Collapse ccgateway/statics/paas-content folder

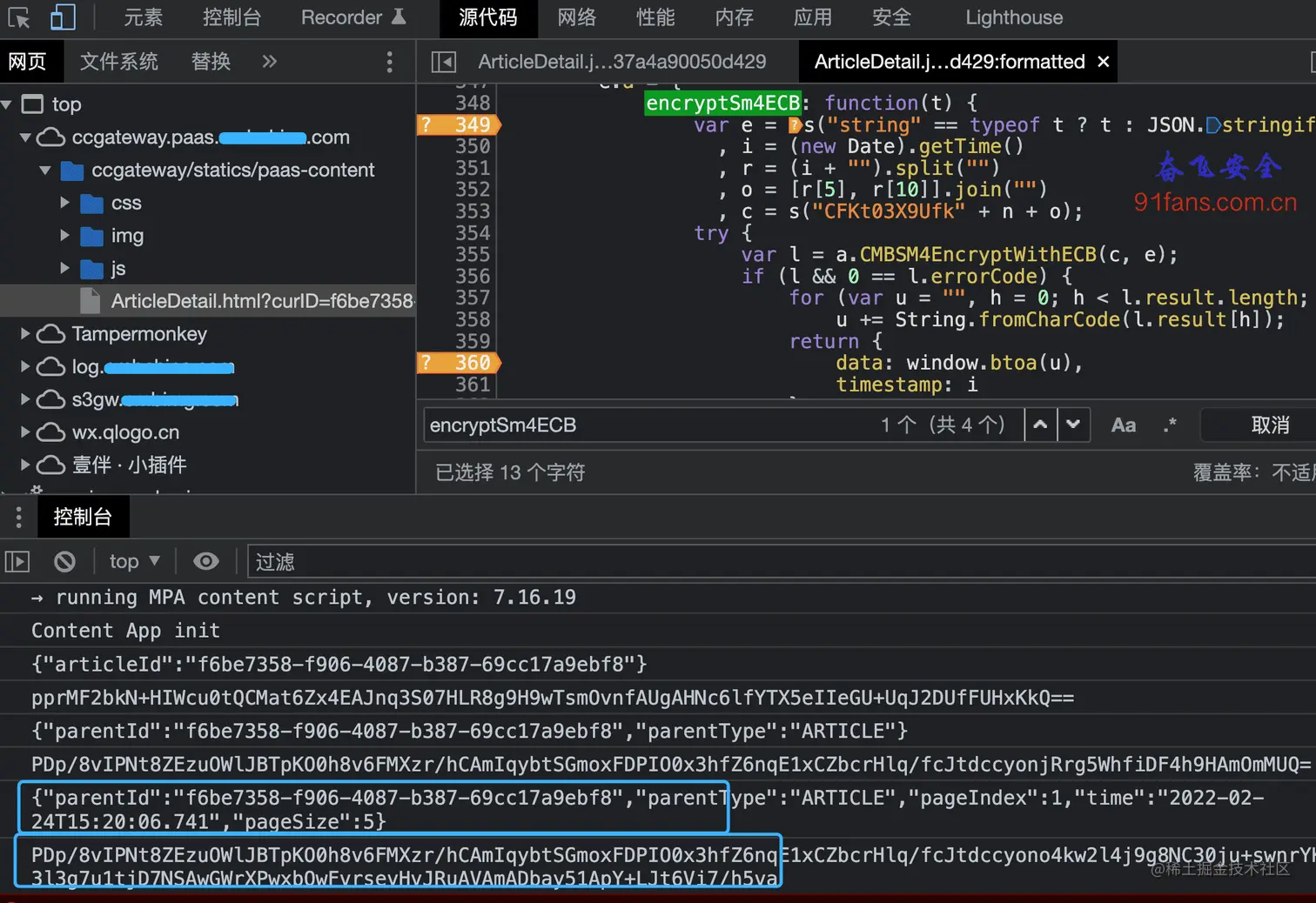pyautogui.click(x=45, y=171)
